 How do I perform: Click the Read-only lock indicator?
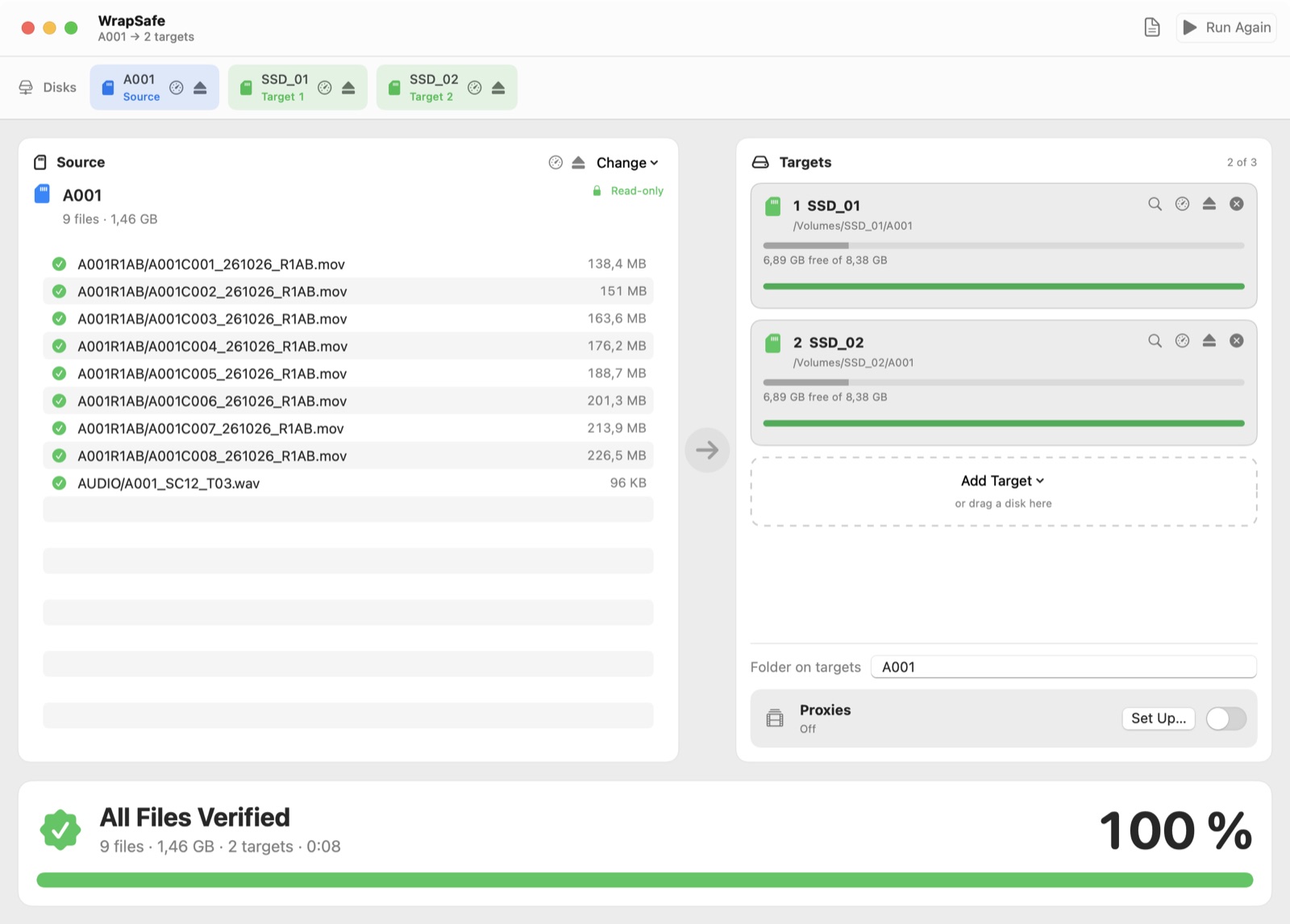point(628,191)
